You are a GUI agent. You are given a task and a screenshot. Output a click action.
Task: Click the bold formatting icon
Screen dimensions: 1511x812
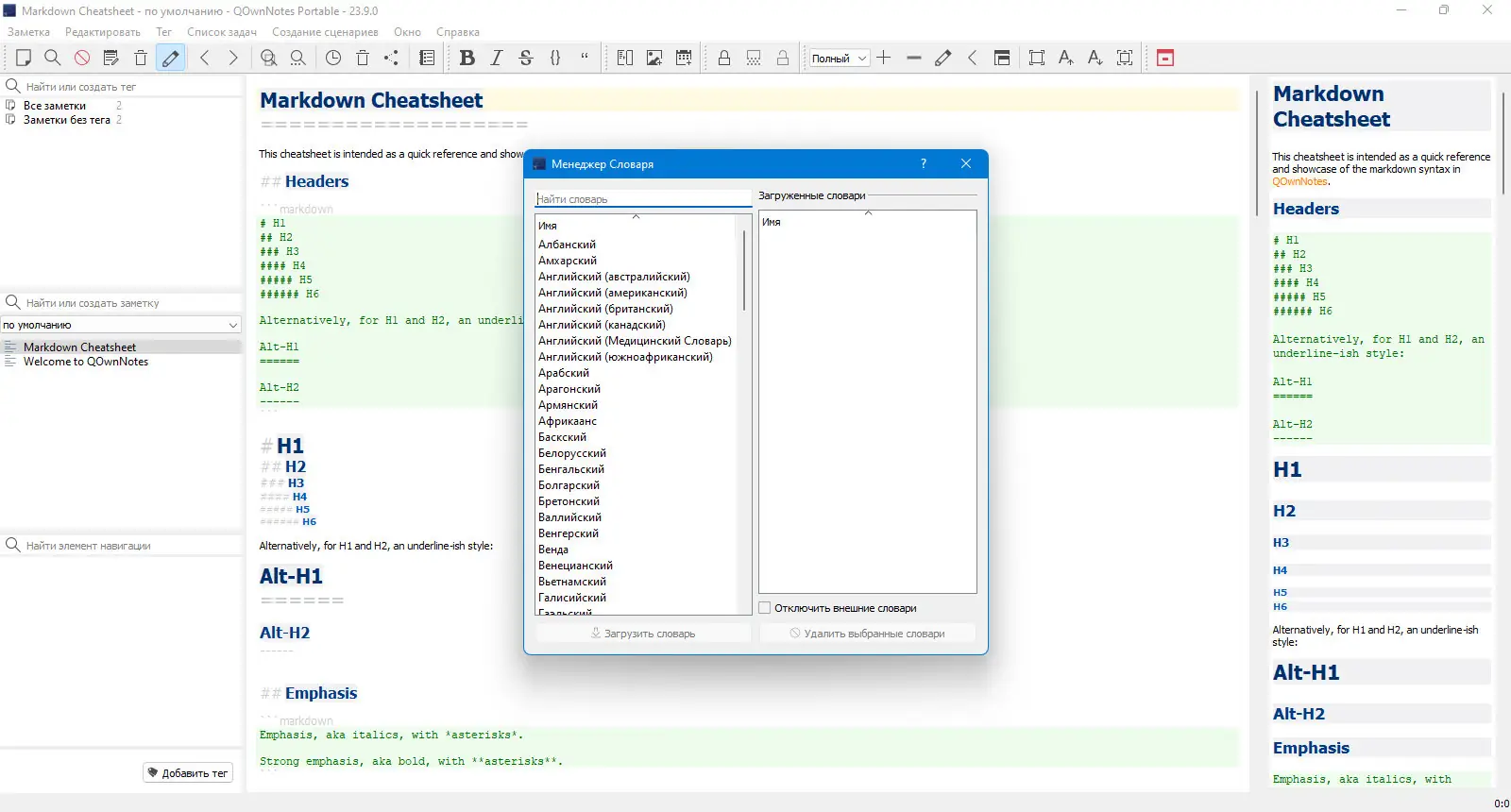pos(467,58)
